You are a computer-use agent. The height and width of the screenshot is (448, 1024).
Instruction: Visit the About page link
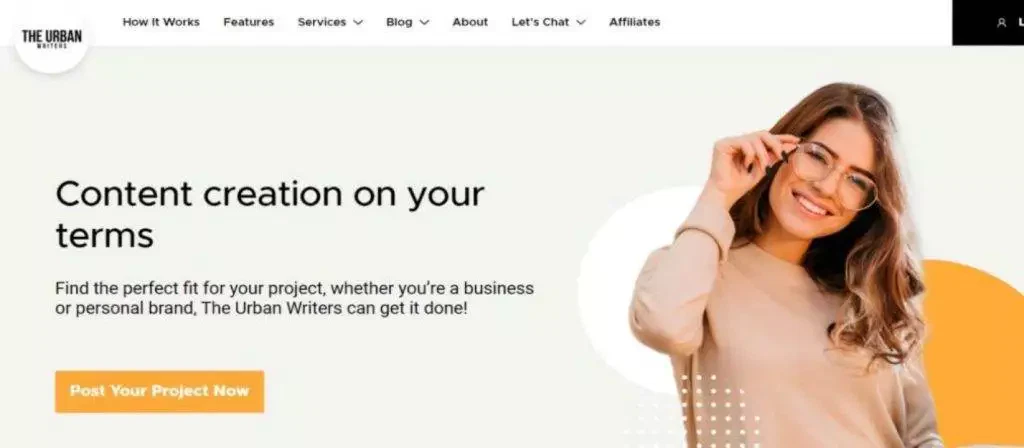point(470,22)
